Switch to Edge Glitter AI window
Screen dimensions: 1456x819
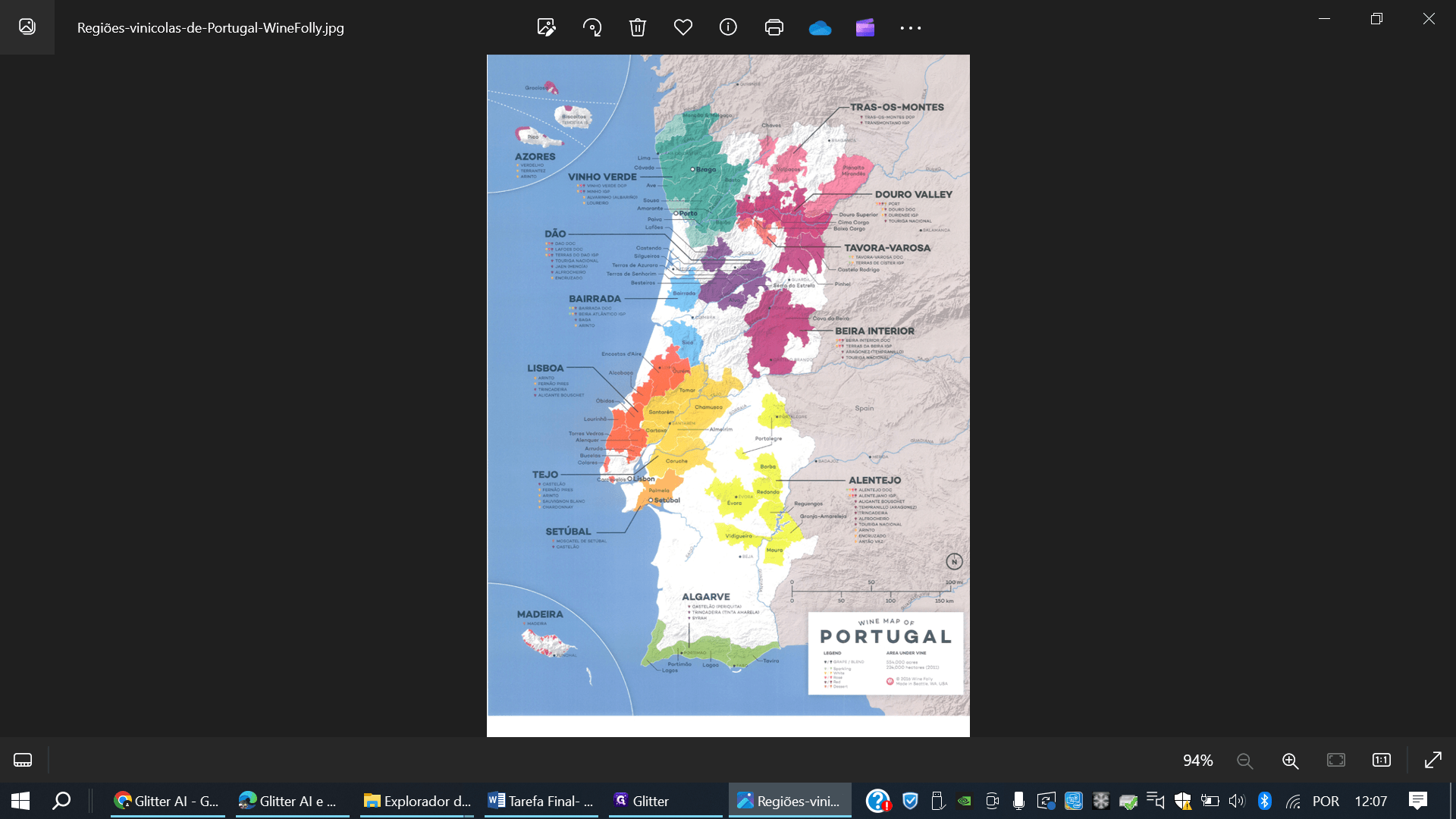coord(292,801)
